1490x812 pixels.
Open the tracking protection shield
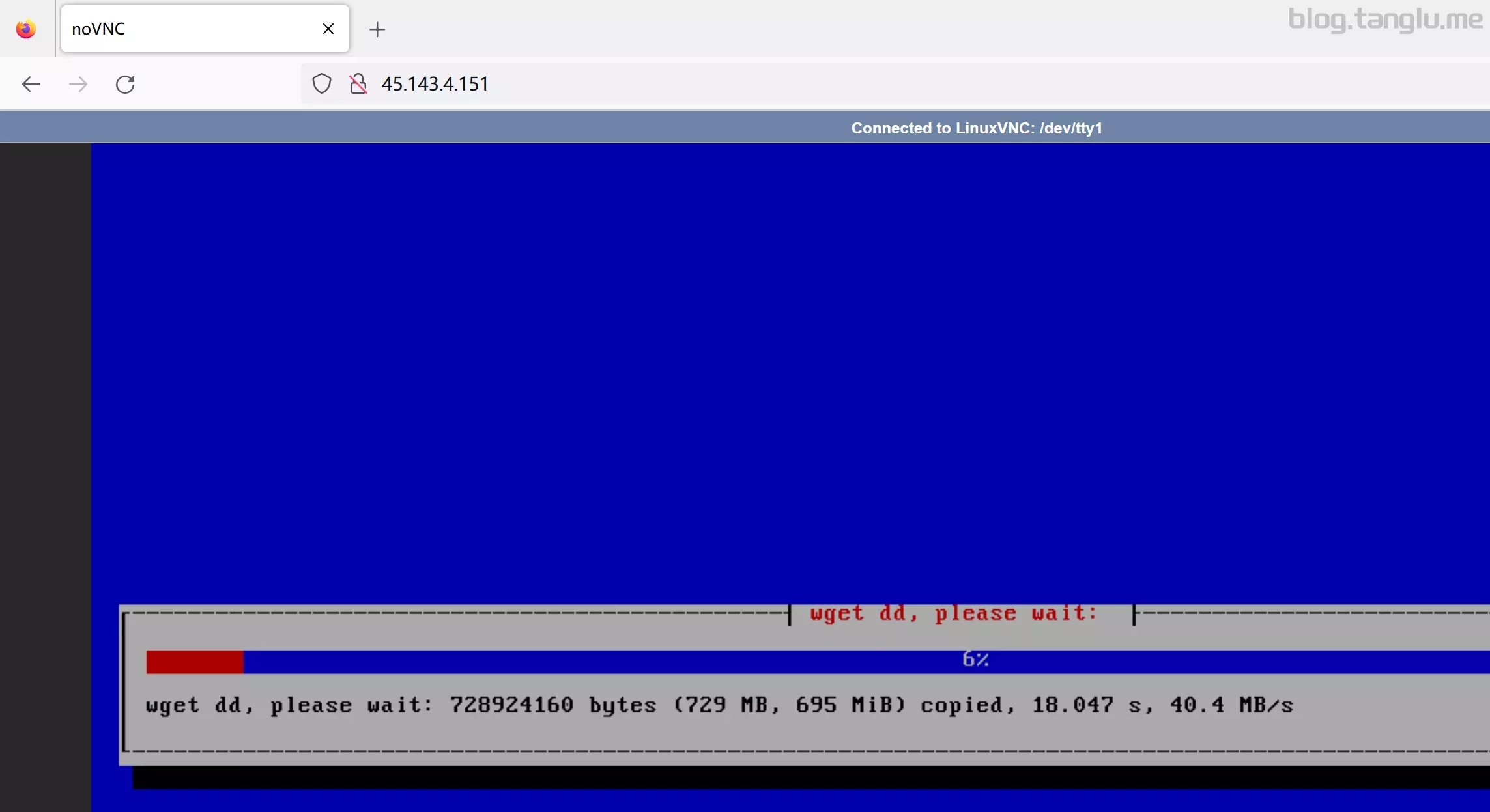322,84
